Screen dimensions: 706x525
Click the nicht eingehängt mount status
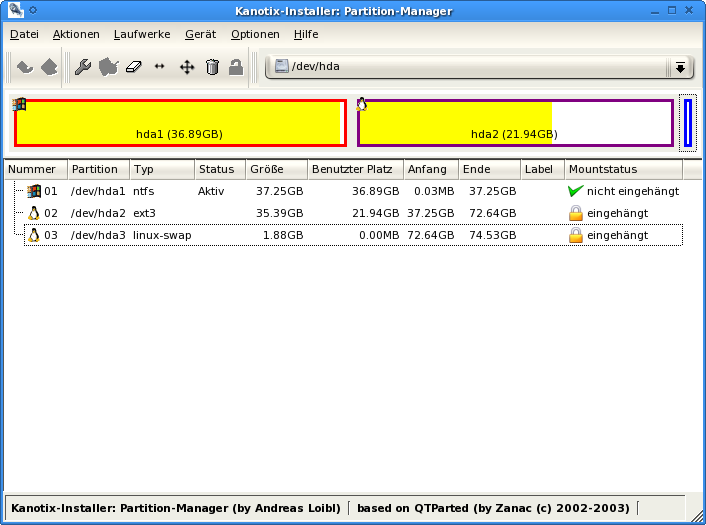pos(633,191)
